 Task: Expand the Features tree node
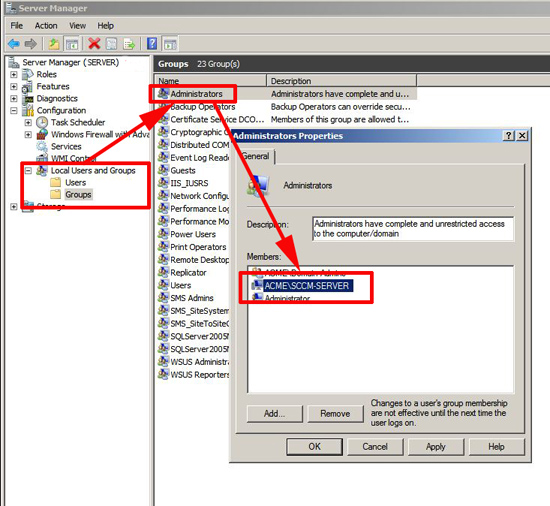(x=14, y=87)
